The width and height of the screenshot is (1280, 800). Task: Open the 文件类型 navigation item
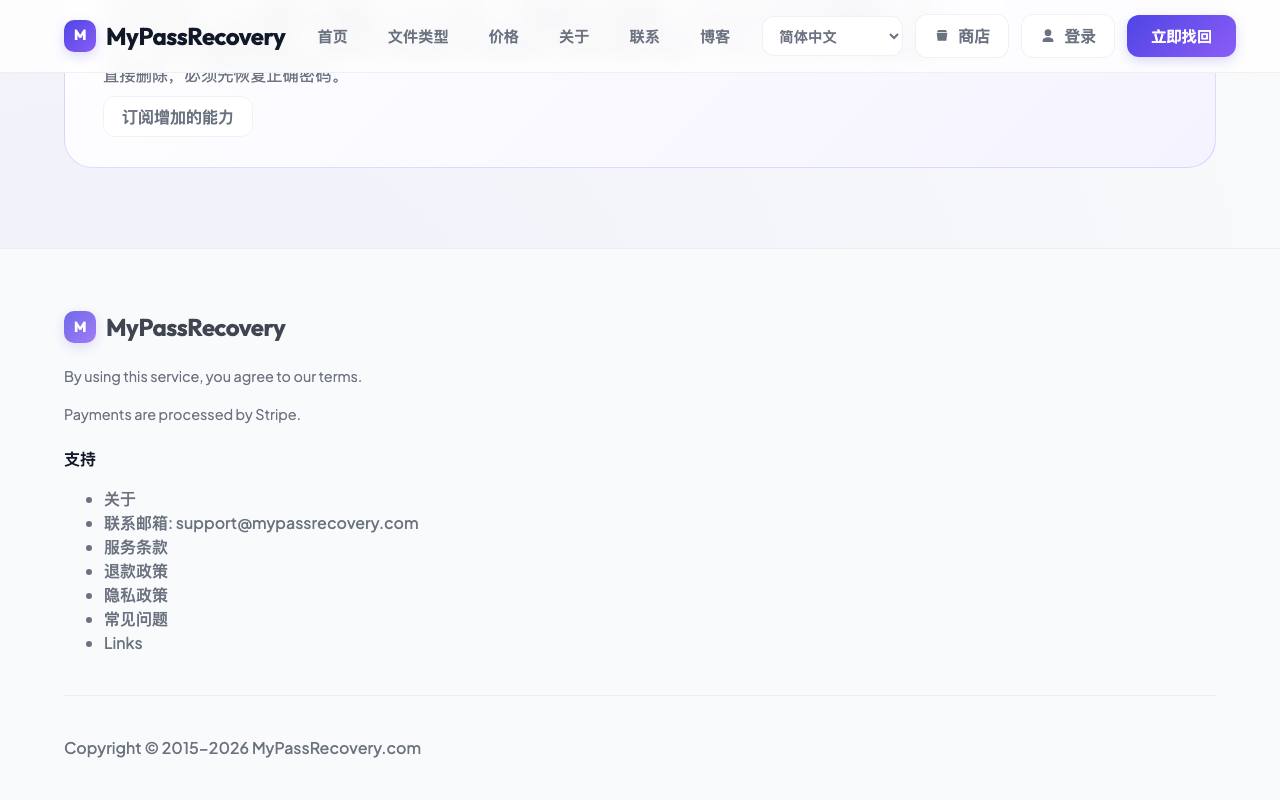pyautogui.click(x=418, y=36)
